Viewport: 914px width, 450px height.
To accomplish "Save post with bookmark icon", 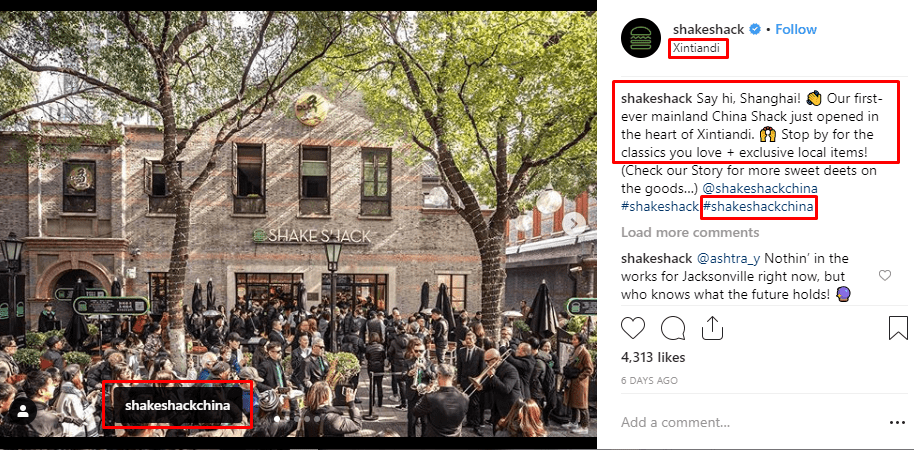I will [898, 328].
